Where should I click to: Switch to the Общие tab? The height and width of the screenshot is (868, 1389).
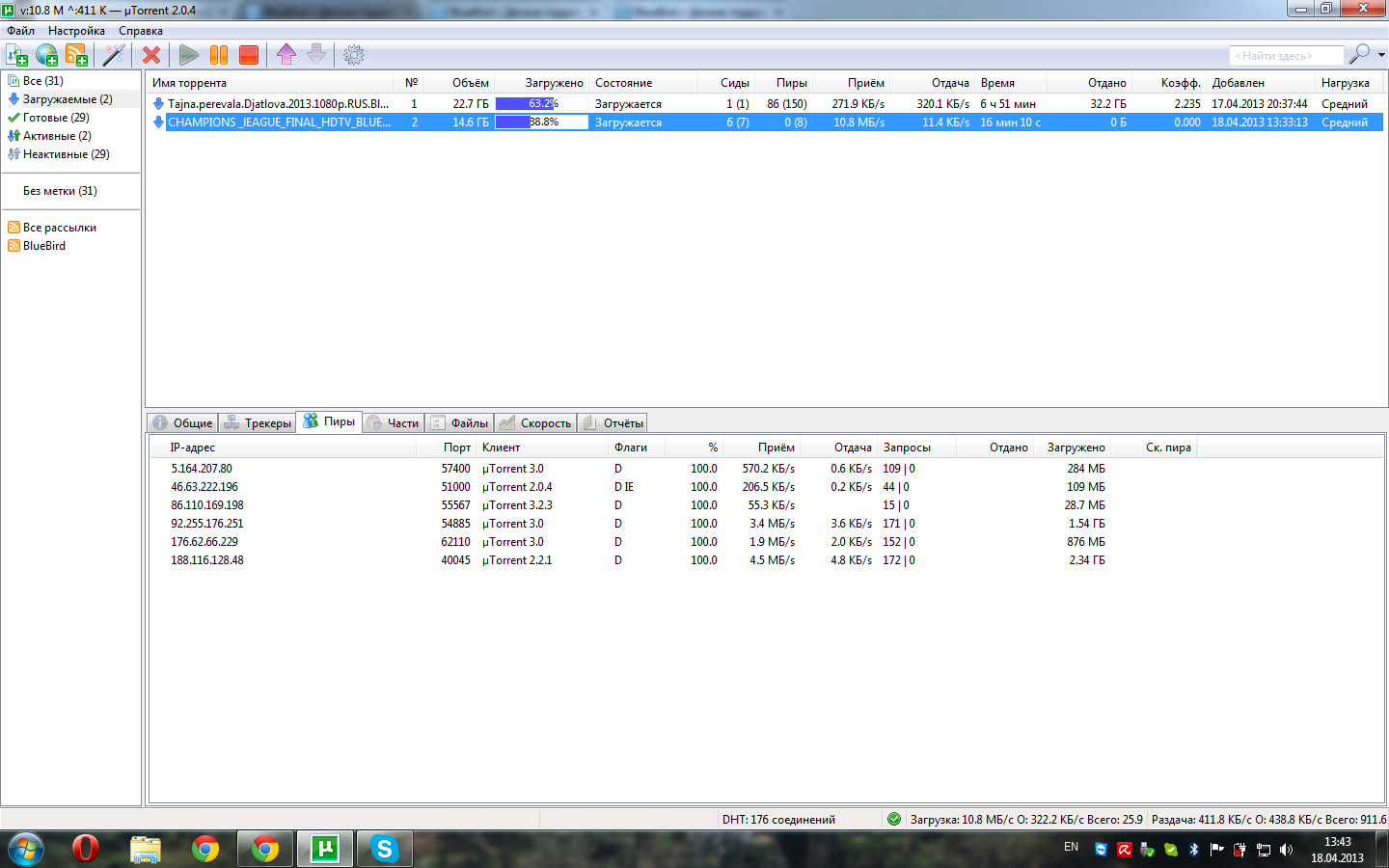pyautogui.click(x=182, y=423)
